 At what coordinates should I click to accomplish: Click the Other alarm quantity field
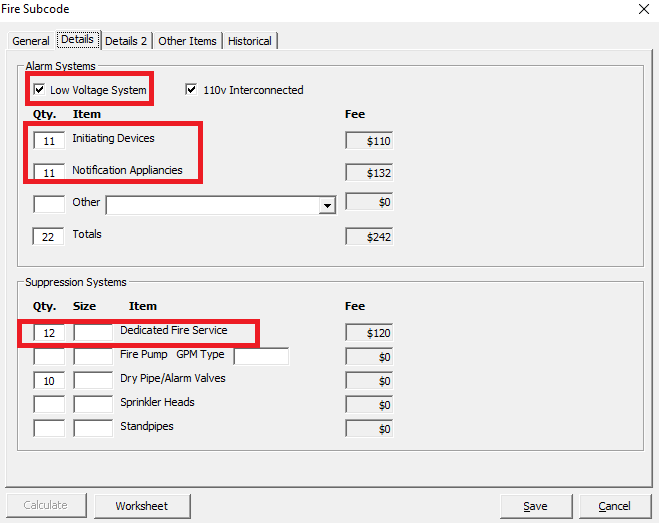49,204
